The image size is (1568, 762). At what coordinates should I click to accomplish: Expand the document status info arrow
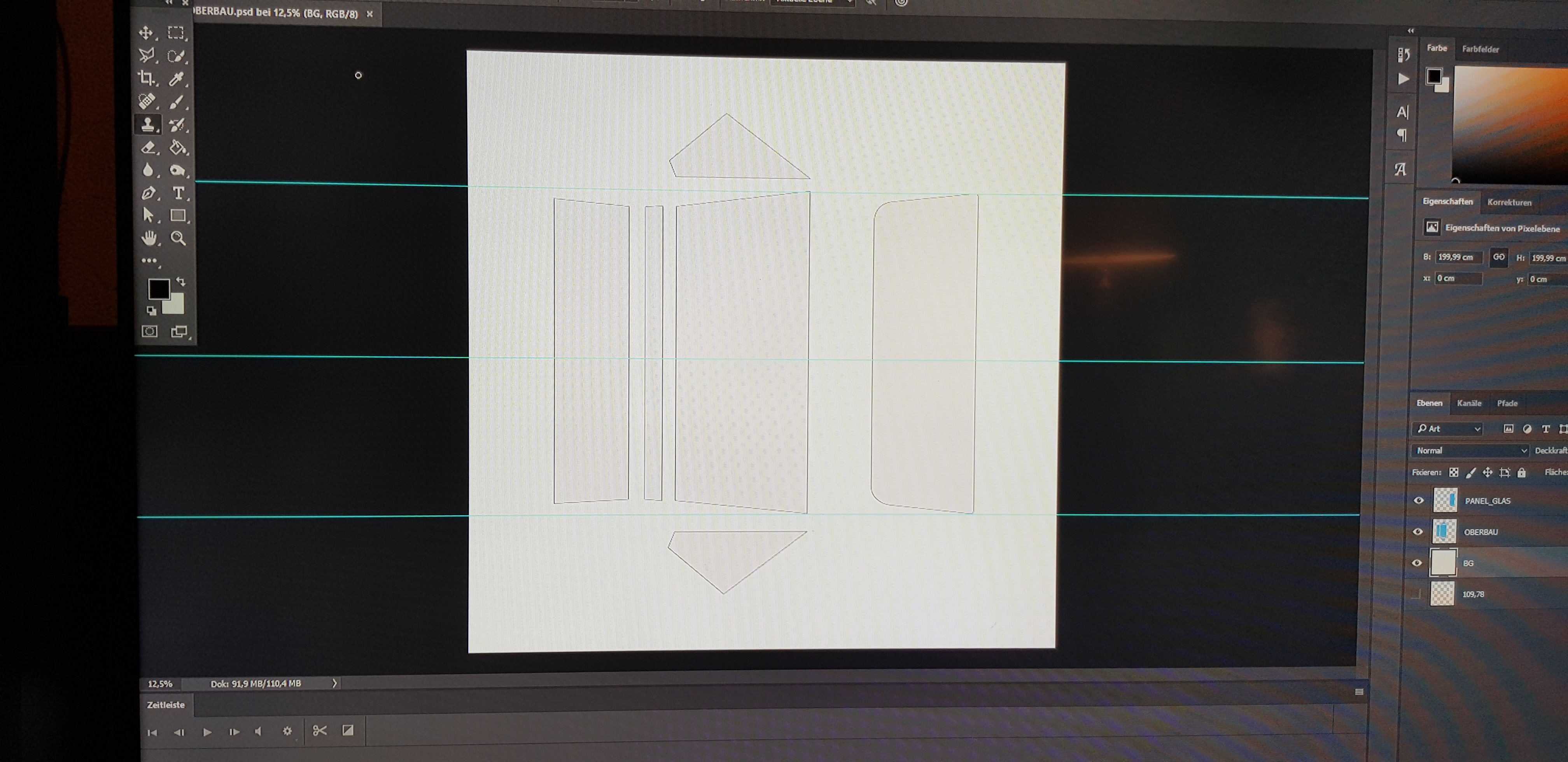[x=334, y=683]
